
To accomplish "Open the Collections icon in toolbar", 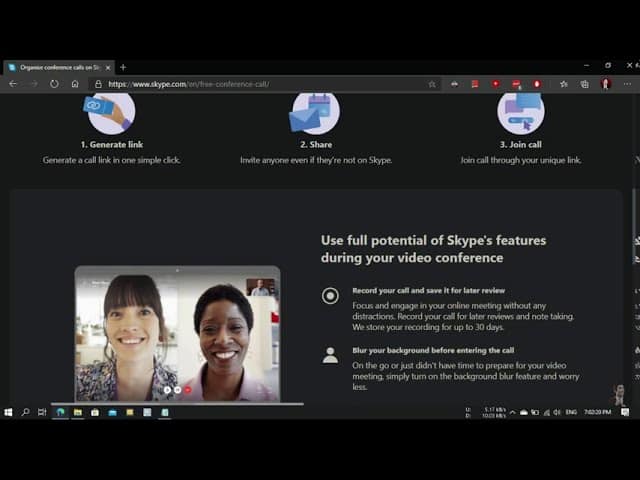I will [x=584, y=84].
